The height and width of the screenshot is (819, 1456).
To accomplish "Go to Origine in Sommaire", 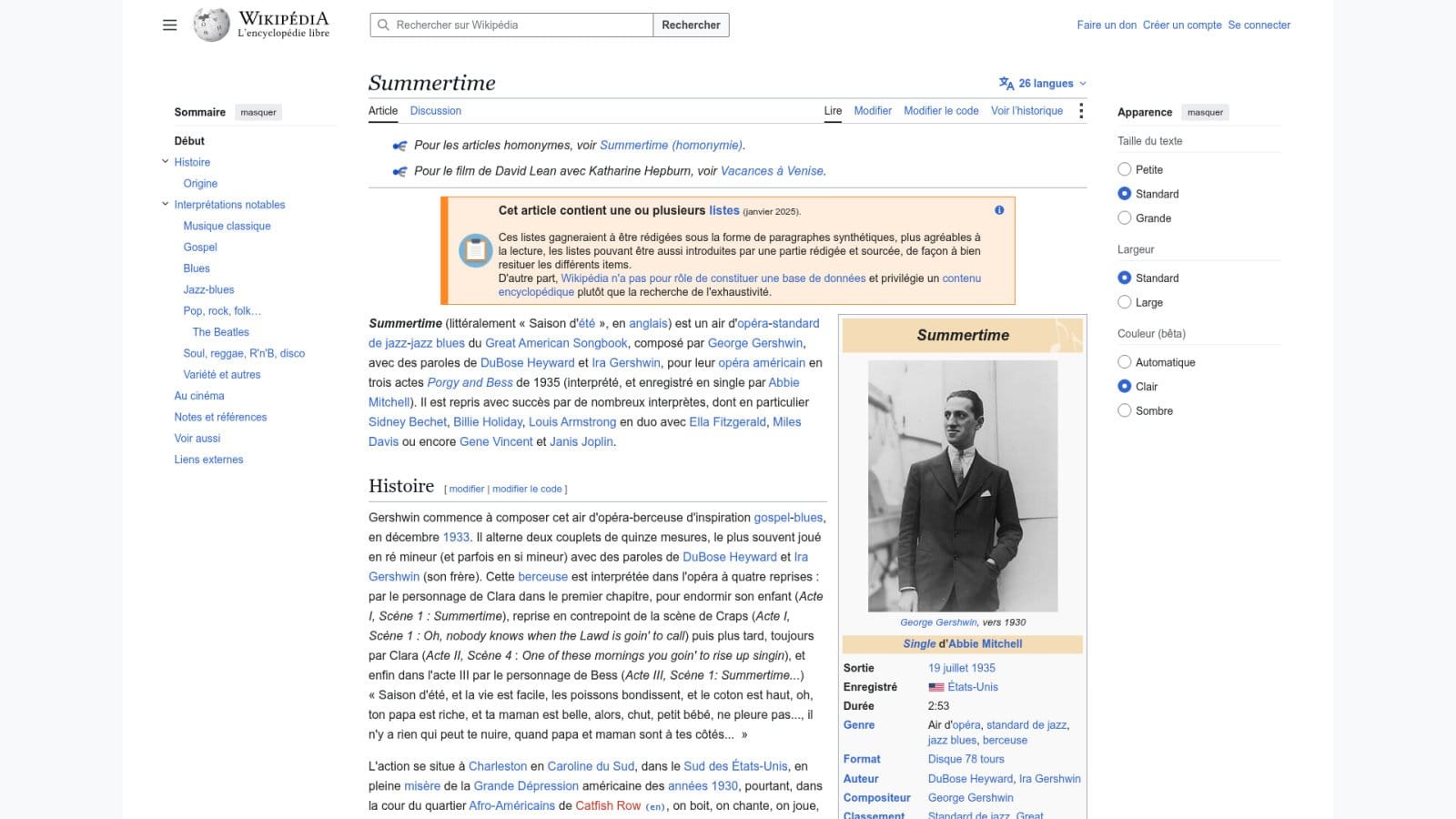I will click(200, 184).
